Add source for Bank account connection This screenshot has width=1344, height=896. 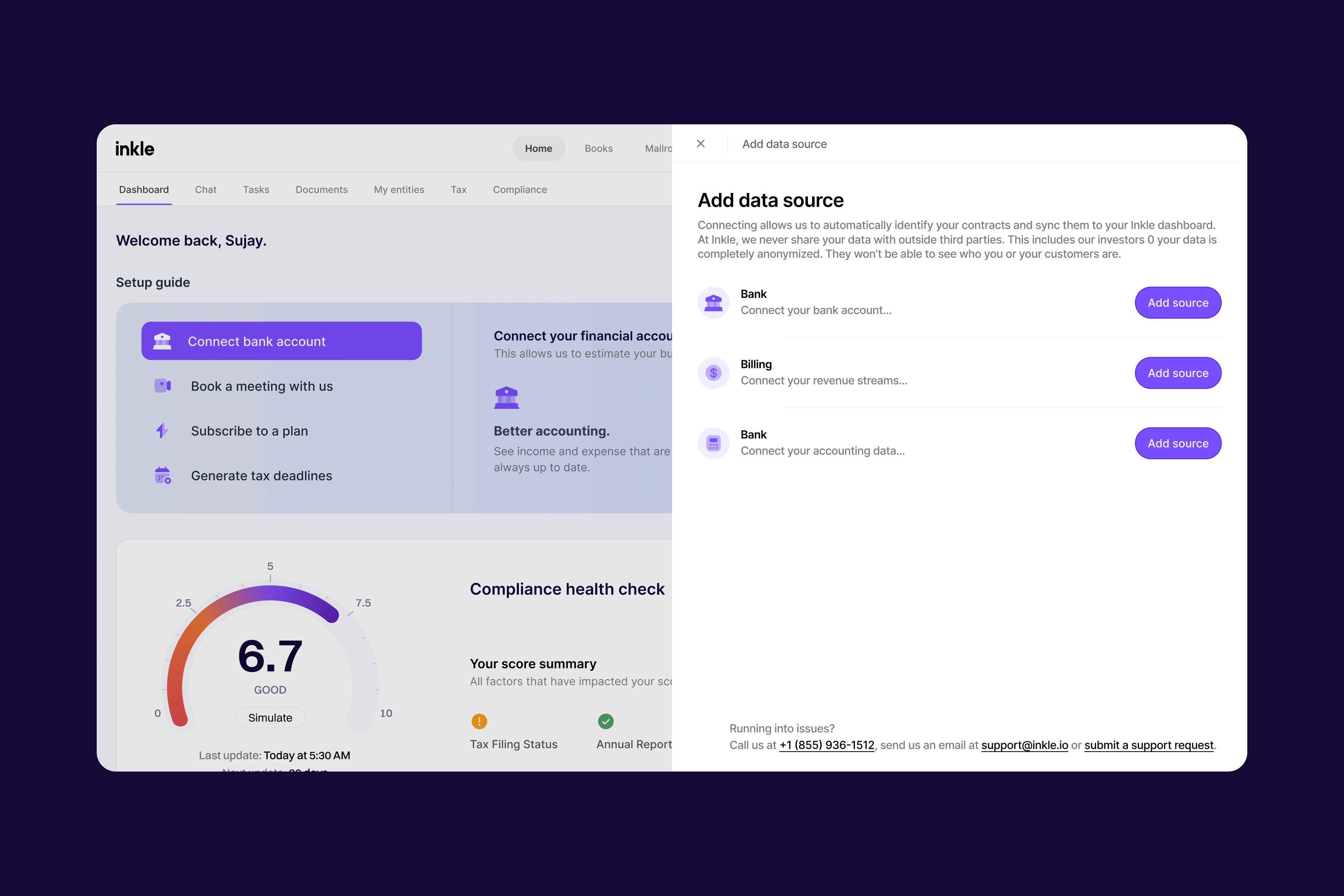coord(1178,303)
